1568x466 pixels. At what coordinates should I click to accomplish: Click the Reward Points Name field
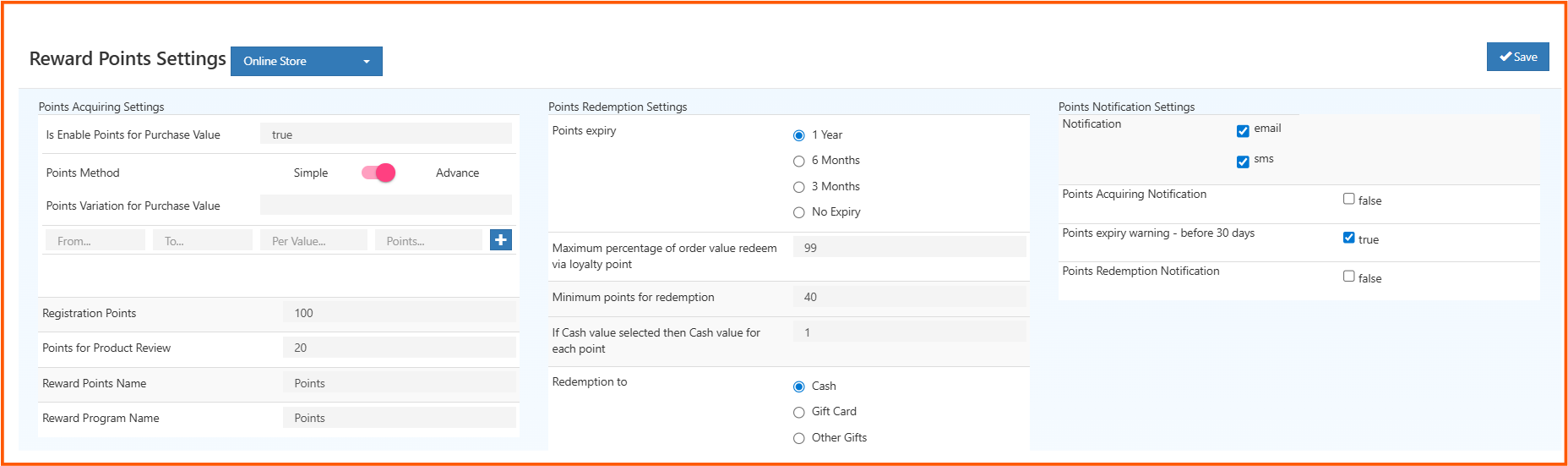(400, 383)
